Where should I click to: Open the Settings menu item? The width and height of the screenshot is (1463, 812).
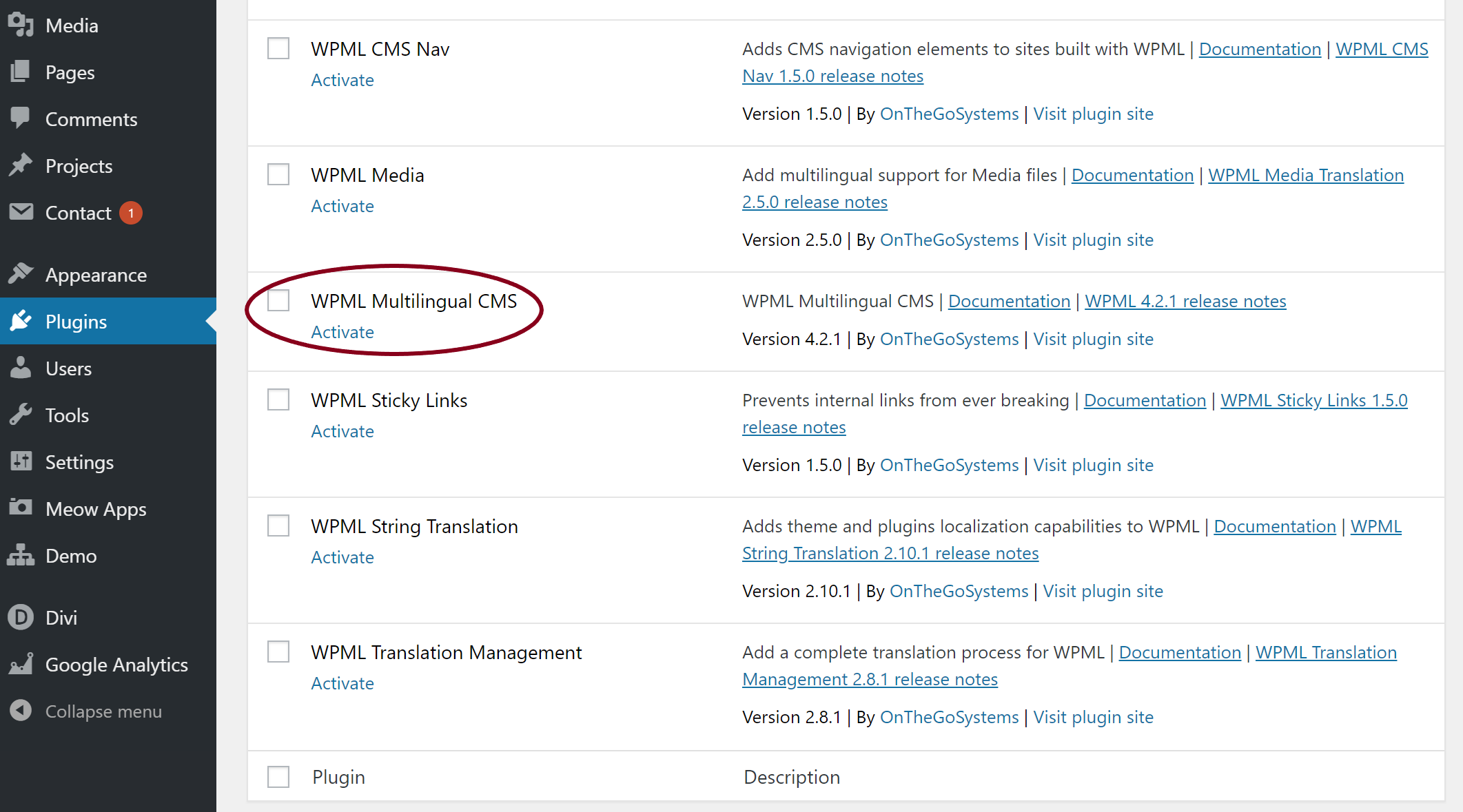[79, 462]
